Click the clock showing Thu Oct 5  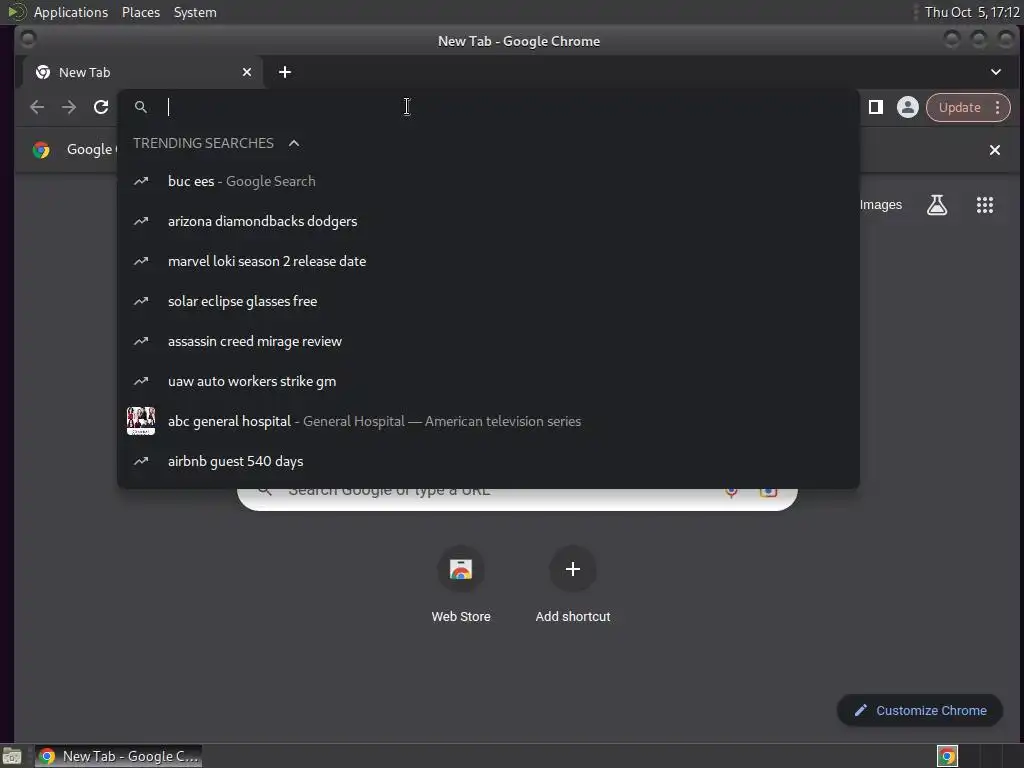pyautogui.click(x=972, y=12)
